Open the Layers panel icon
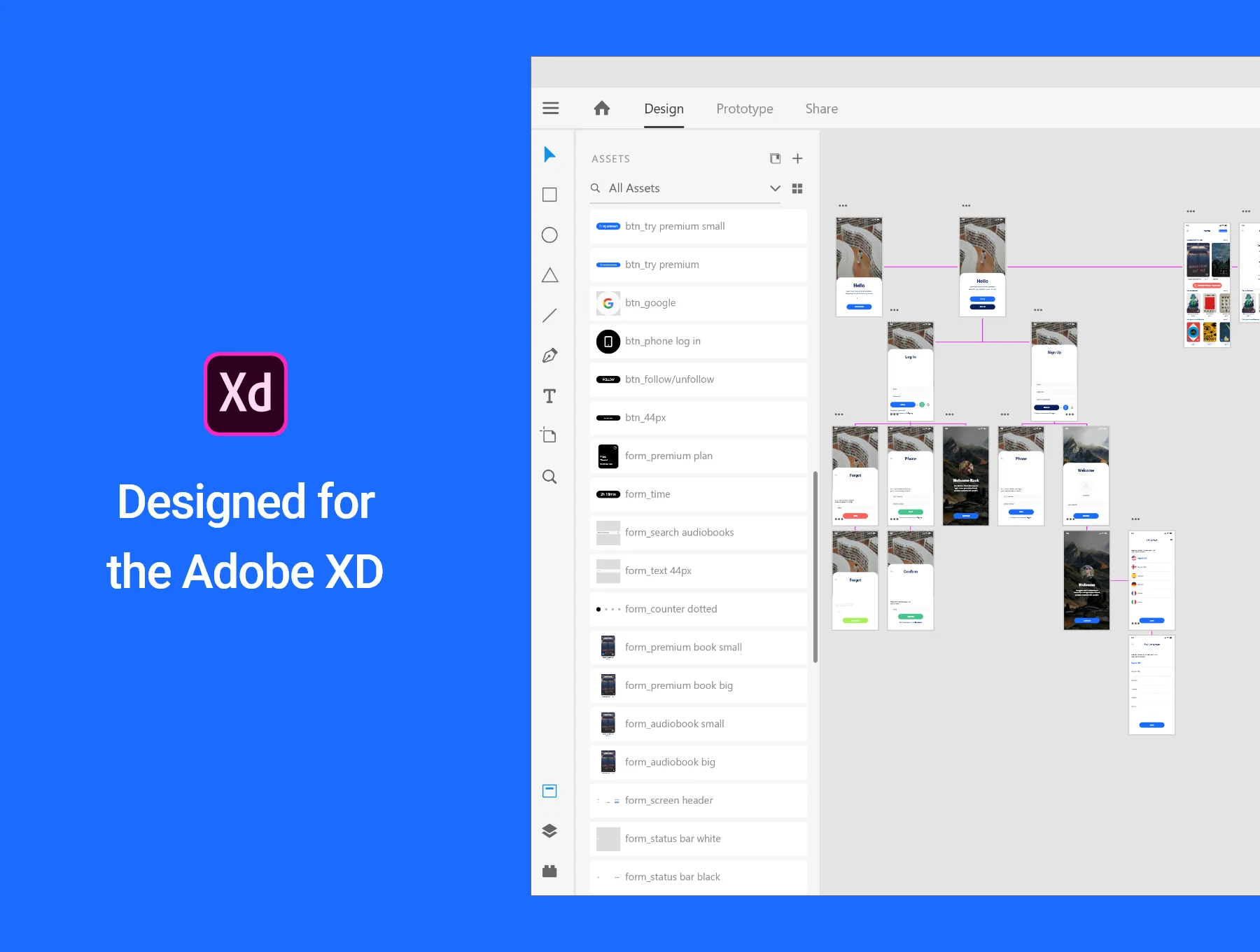1260x952 pixels. pos(549,831)
